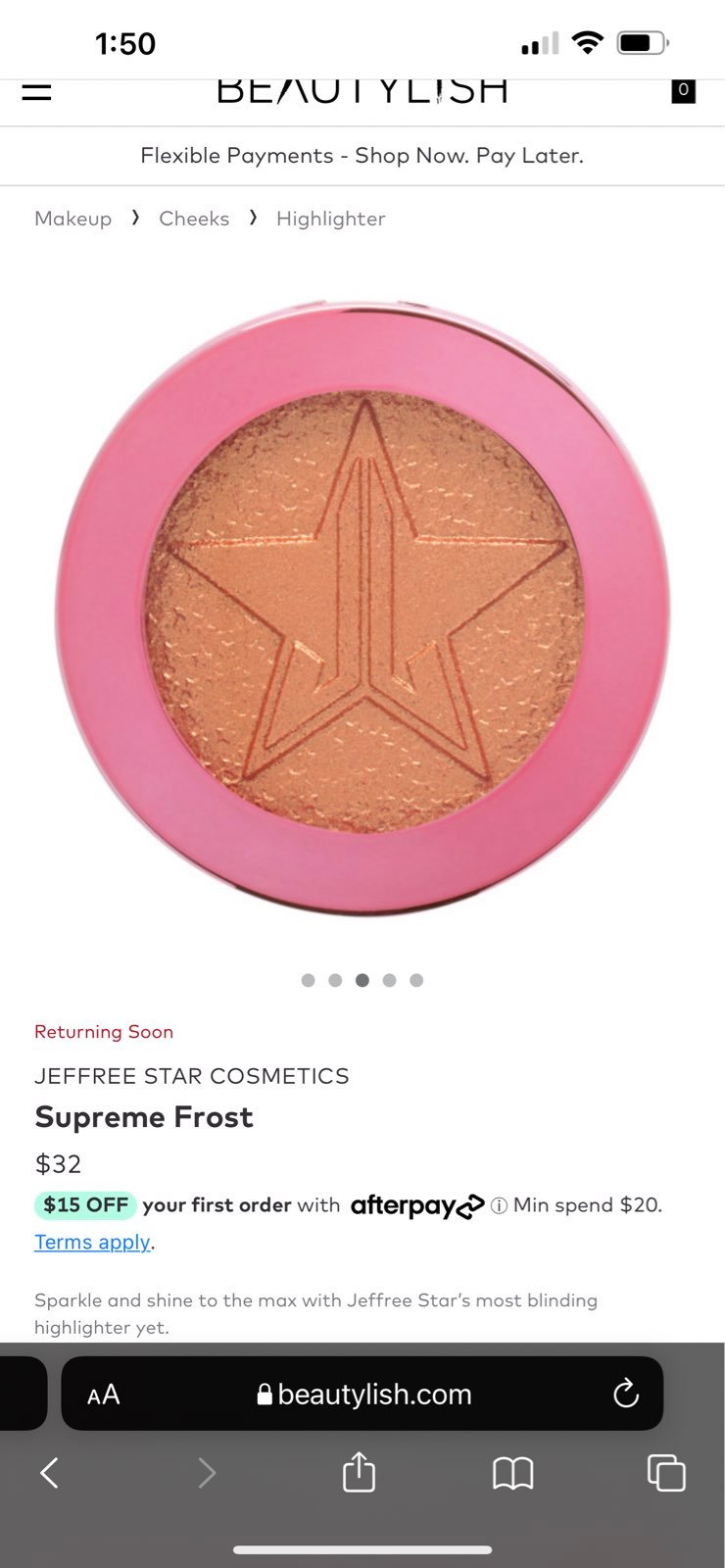Viewport: 725px width, 1568px height.
Task: Open Highlighter breadcrumb link
Action: pyautogui.click(x=331, y=219)
